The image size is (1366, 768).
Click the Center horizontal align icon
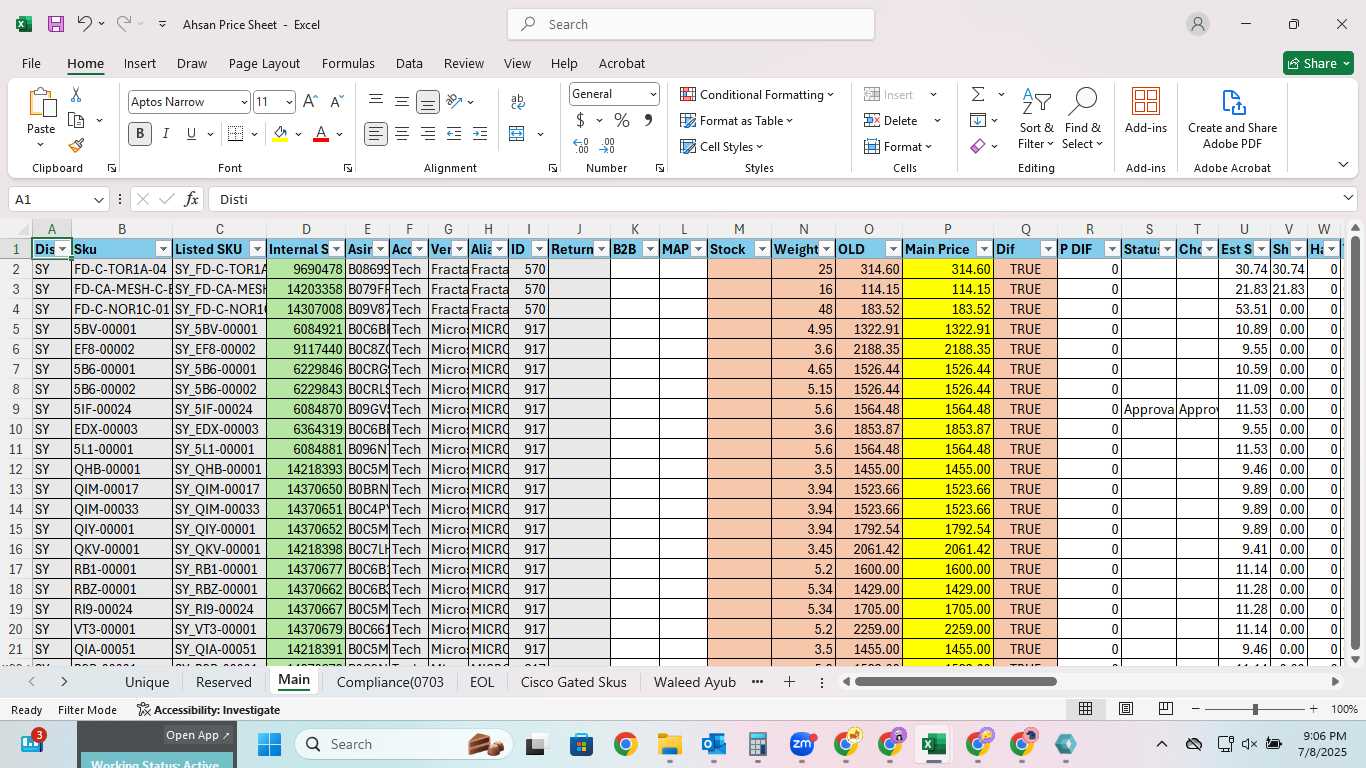[x=402, y=134]
